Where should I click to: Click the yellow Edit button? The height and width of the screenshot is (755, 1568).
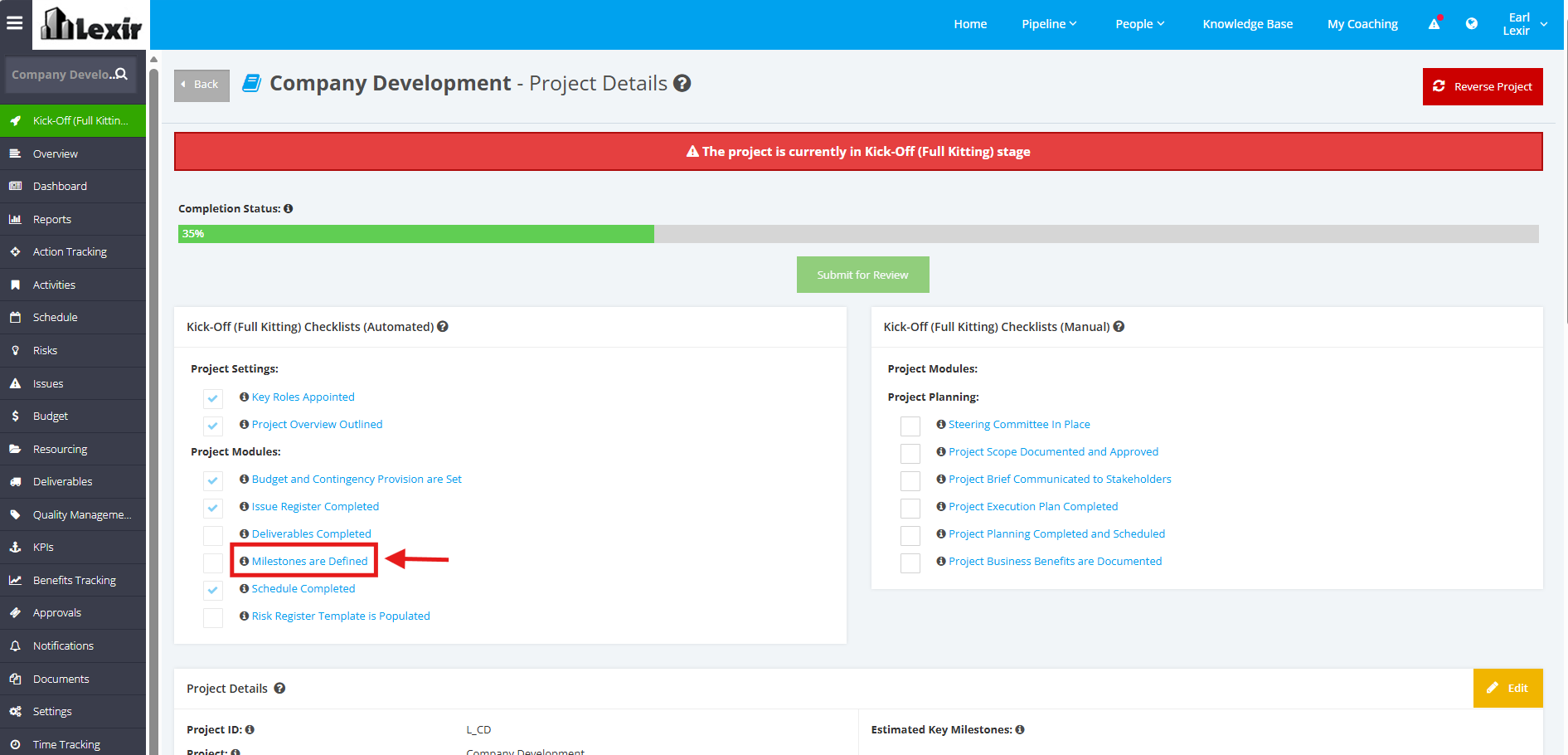pos(1507,688)
